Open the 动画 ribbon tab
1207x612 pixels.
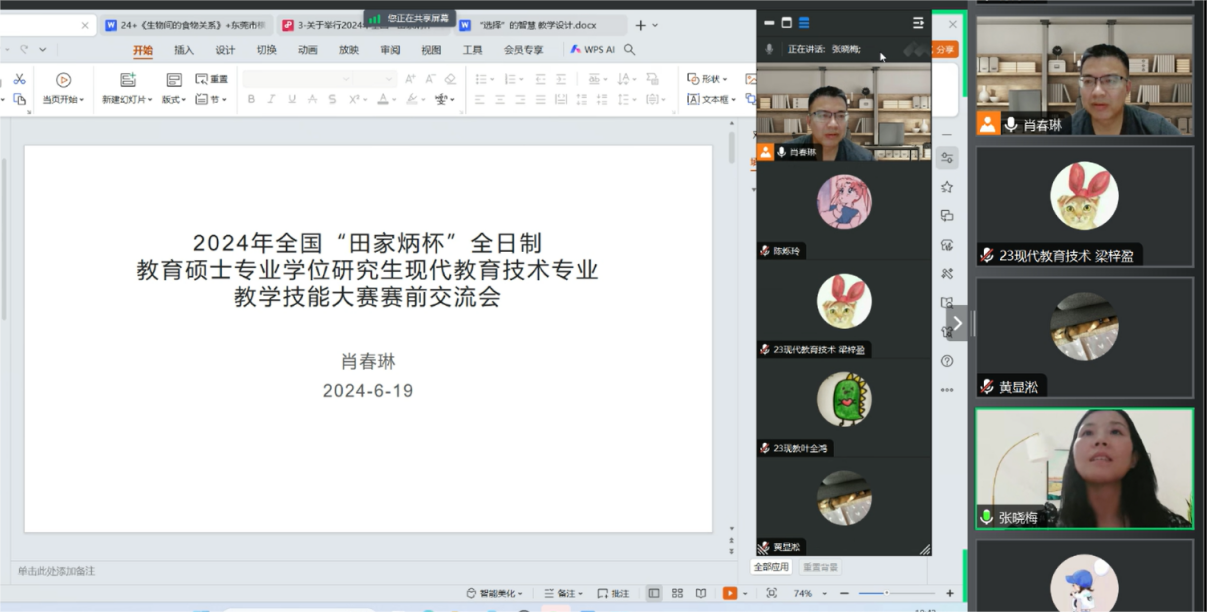pos(307,50)
